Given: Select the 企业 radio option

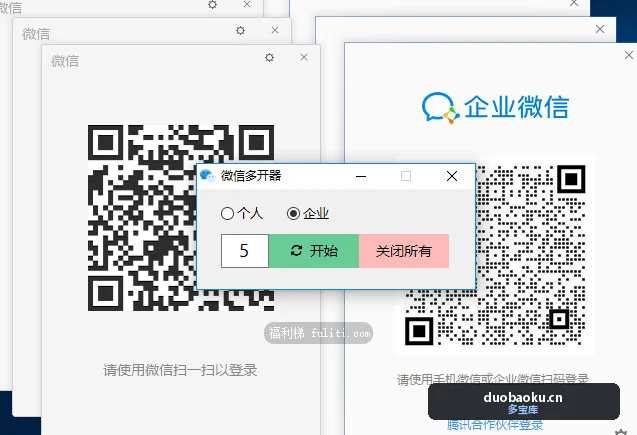Looking at the screenshot, I should pos(308,213).
